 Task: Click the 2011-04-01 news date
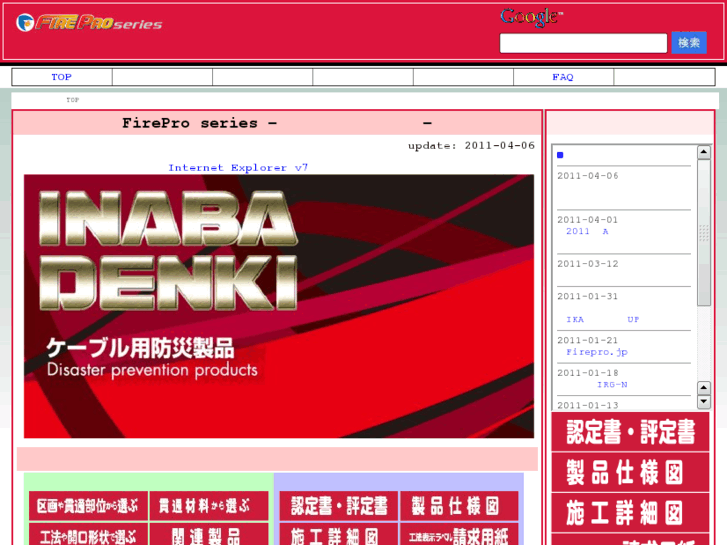click(587, 220)
